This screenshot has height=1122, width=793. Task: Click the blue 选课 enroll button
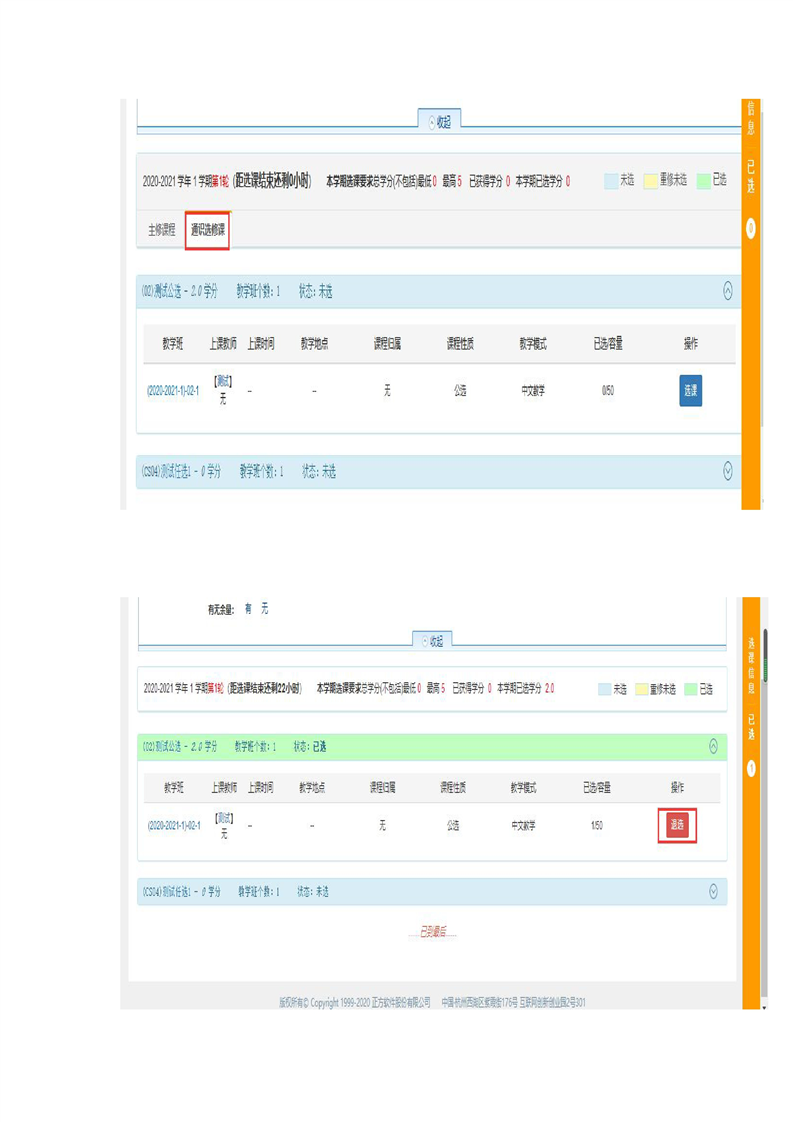click(690, 391)
